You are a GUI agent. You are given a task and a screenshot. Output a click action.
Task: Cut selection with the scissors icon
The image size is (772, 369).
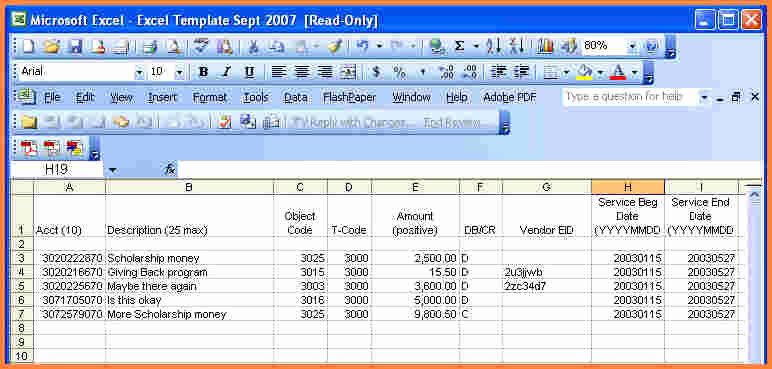click(x=253, y=47)
